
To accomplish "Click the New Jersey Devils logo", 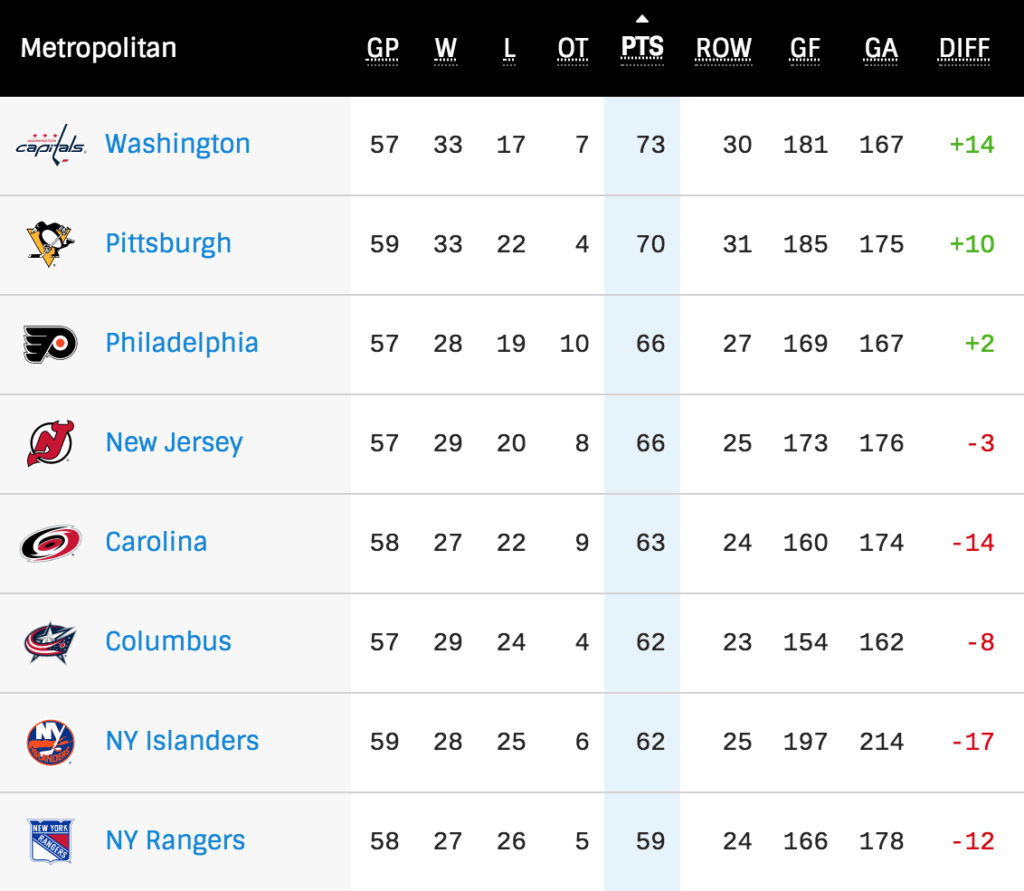I will click(50, 443).
